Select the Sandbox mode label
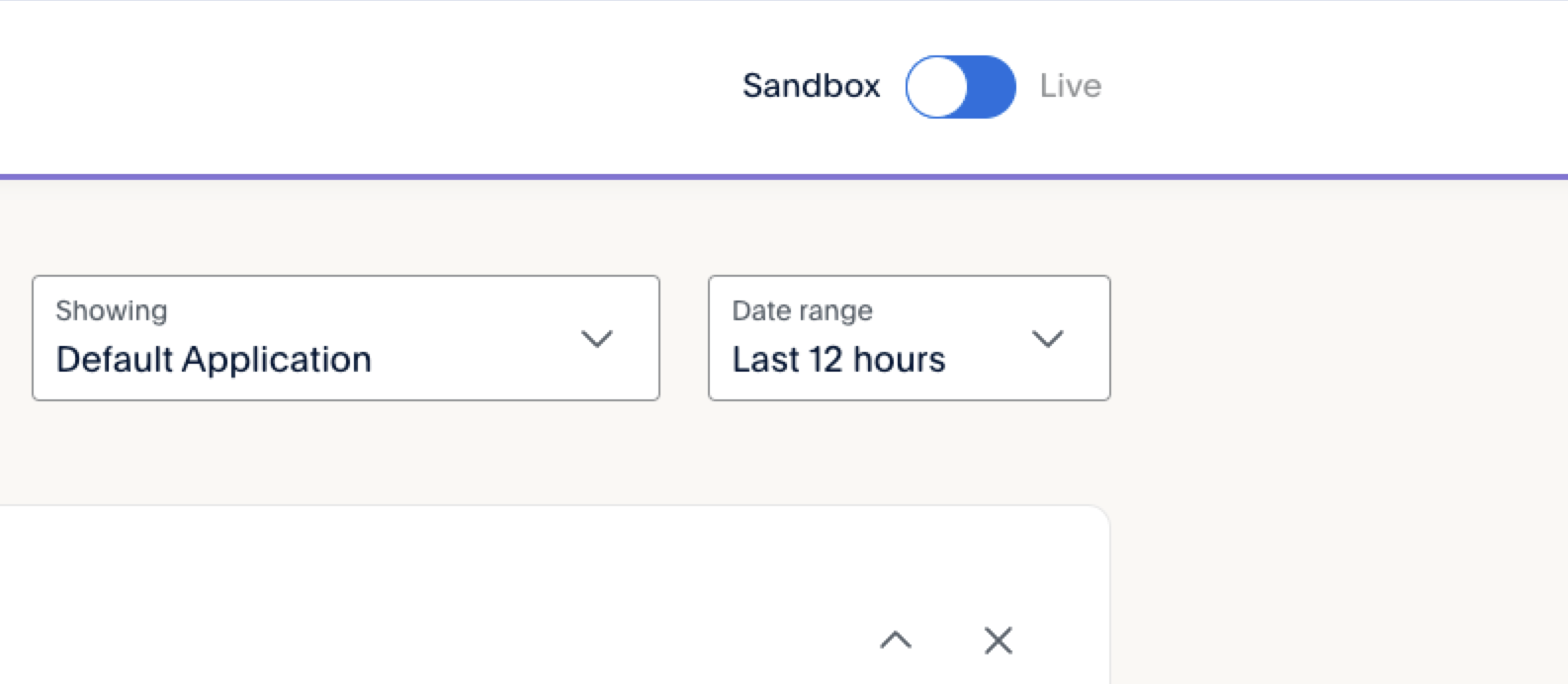The height and width of the screenshot is (684, 1568). (811, 86)
